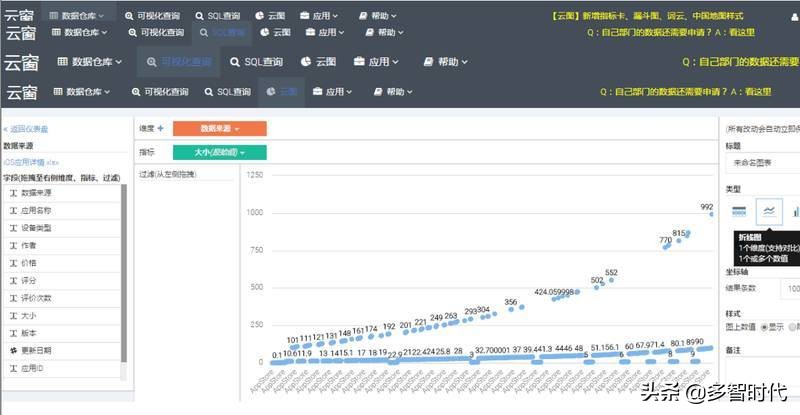Click the 应用 briefcase icon in the bar with 可视化查询 highlighted
Viewport: 800px width, 415px height.
pyautogui.click(x=359, y=62)
